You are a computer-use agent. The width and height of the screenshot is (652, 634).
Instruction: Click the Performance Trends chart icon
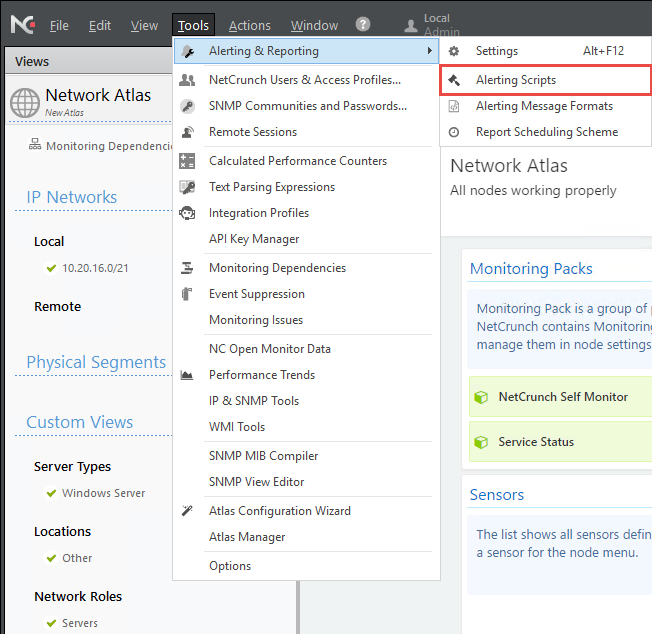pyautogui.click(x=187, y=375)
